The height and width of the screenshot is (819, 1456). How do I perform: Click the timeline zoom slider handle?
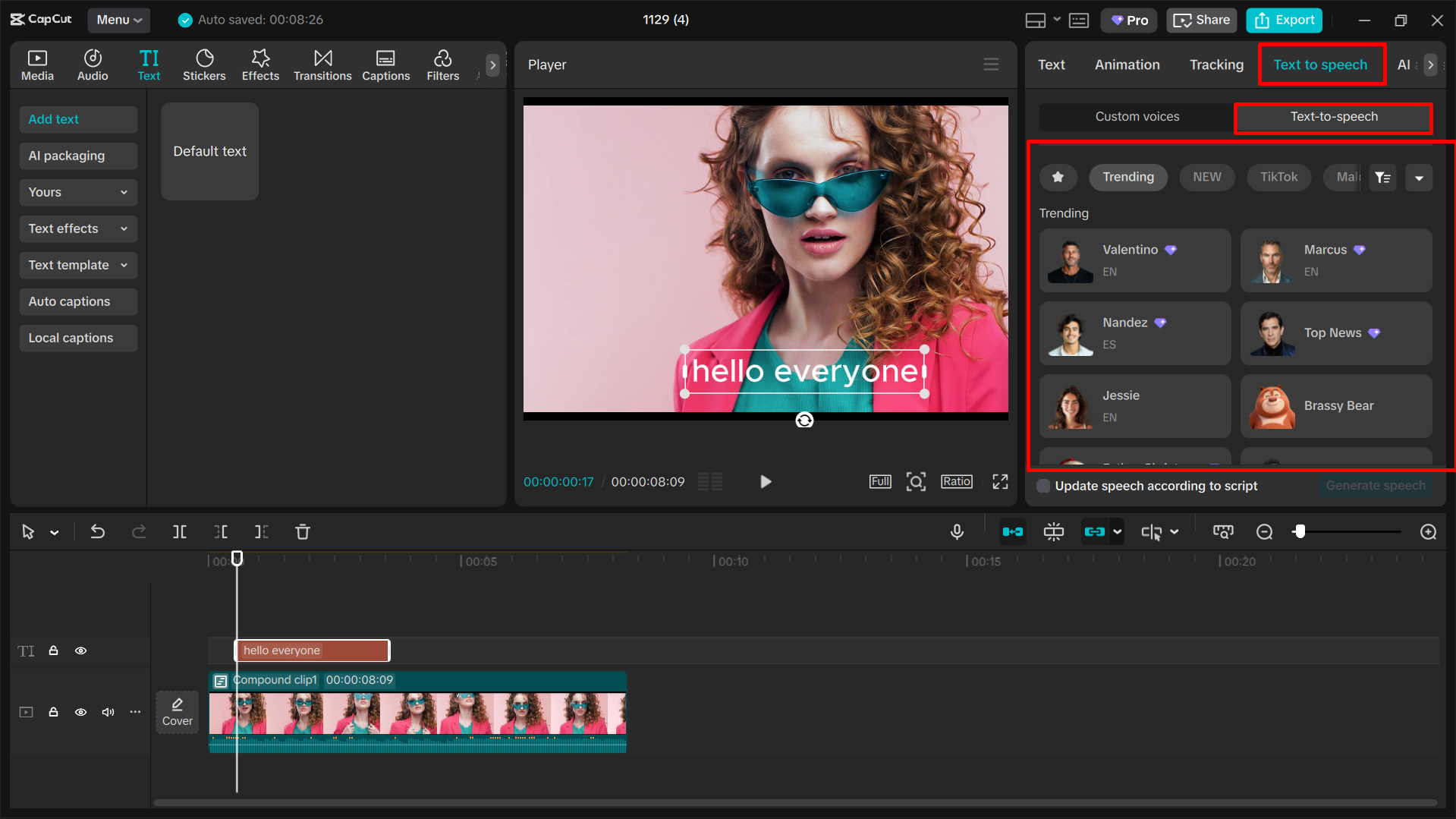1300,532
